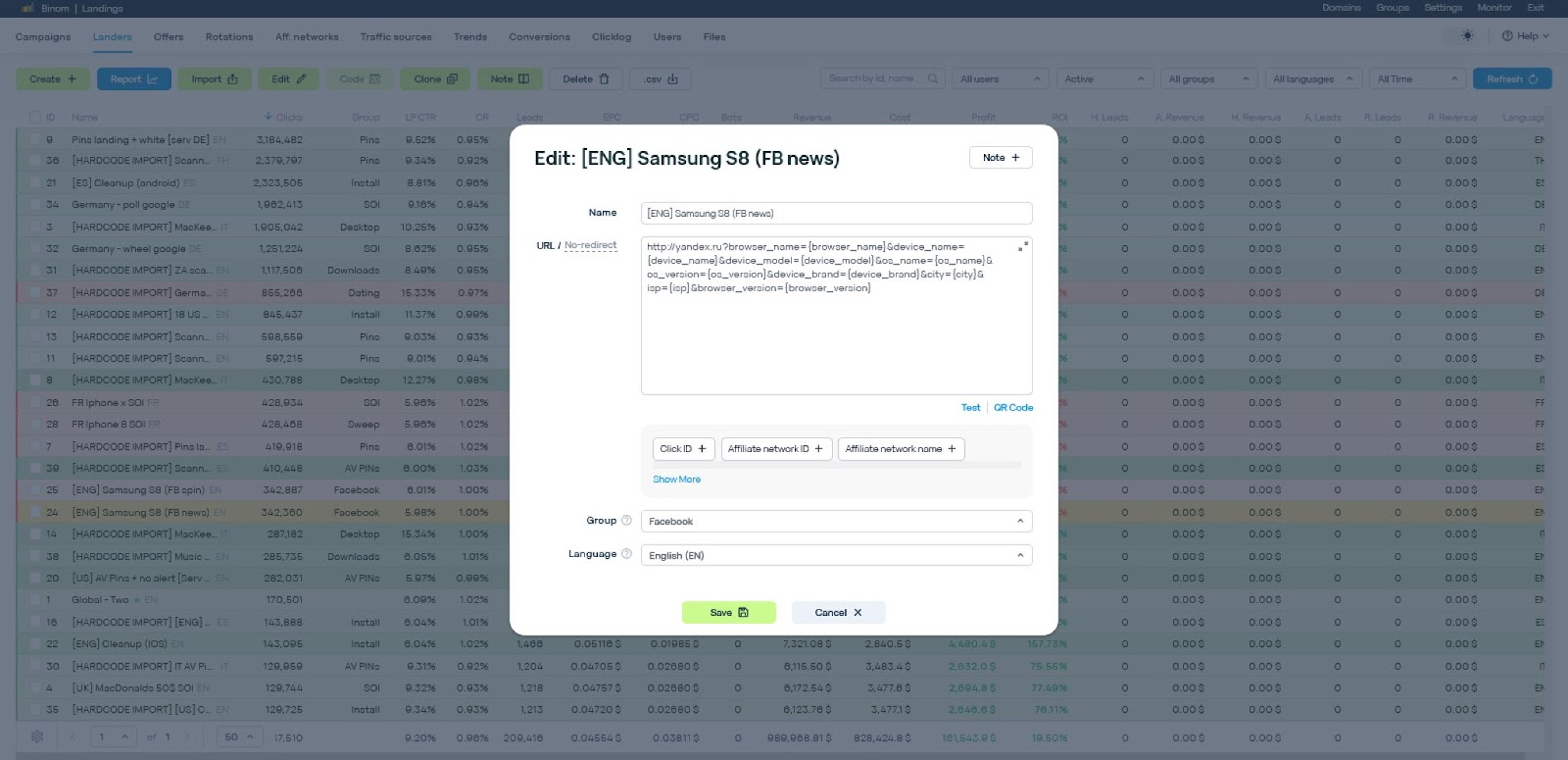Open the Help menu
This screenshot has height=760, width=1568.
1526,36
